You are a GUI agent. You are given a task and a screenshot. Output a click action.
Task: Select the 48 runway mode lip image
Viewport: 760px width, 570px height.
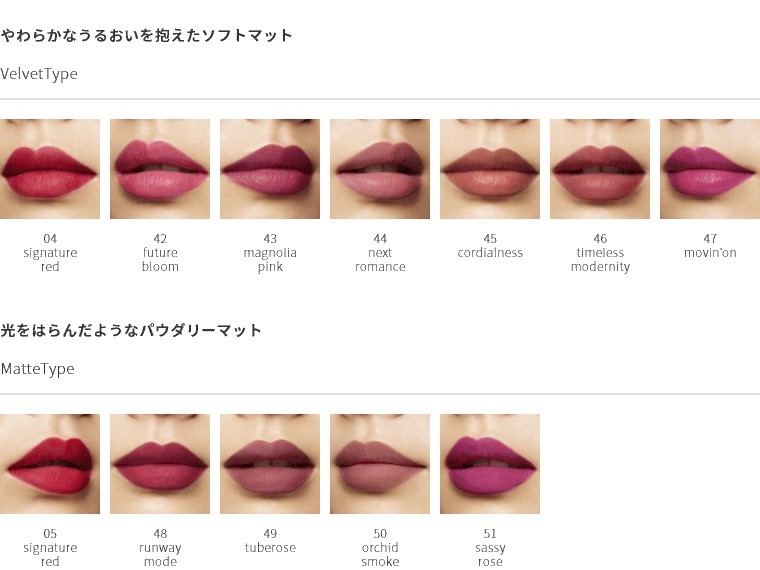[x=160, y=464]
